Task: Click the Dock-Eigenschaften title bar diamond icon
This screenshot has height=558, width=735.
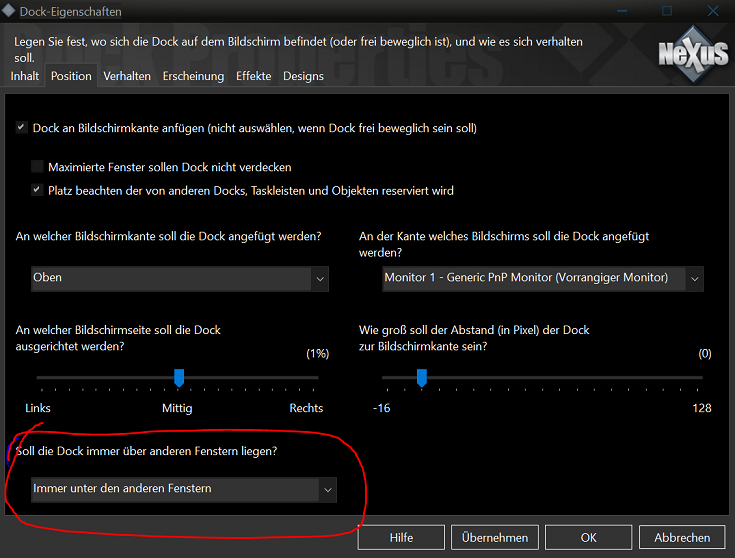Action: click(11, 11)
